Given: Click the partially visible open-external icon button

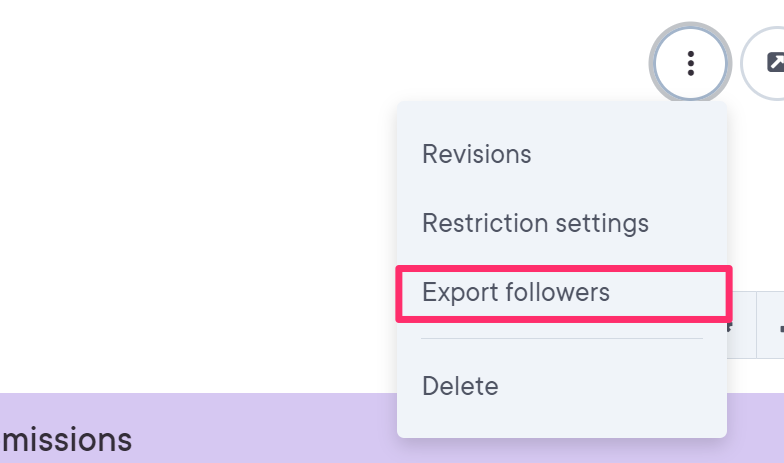Looking at the screenshot, I should [770, 63].
